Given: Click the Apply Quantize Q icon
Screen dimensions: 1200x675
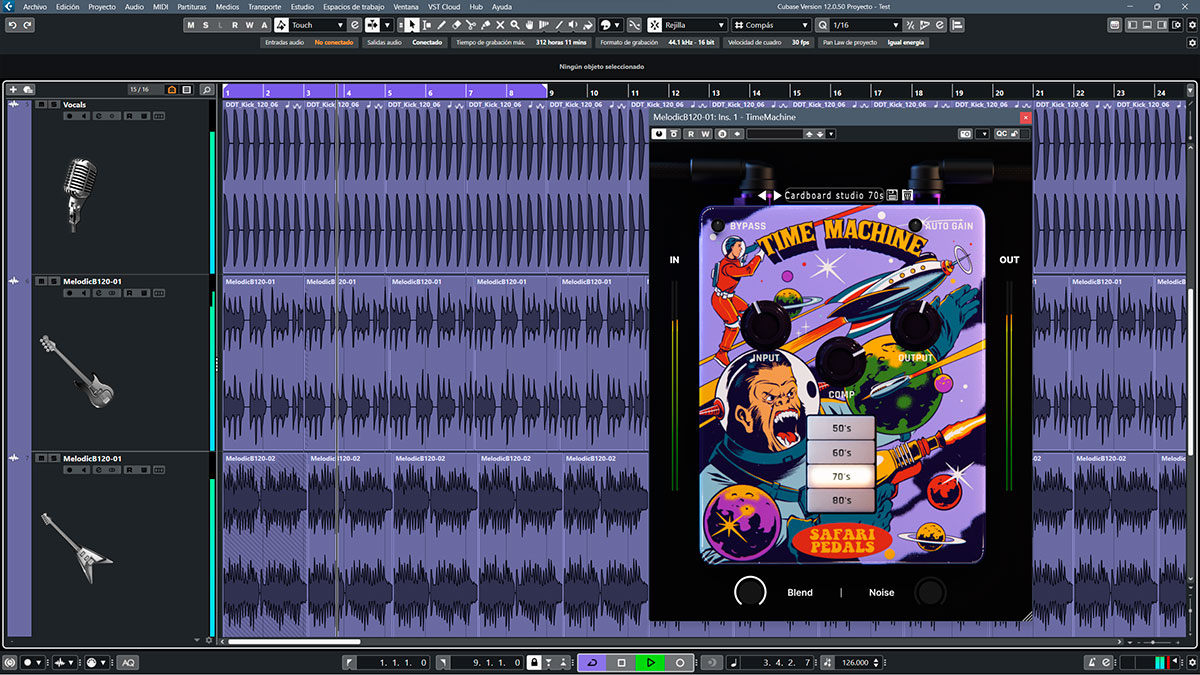Looking at the screenshot, I should [822, 25].
